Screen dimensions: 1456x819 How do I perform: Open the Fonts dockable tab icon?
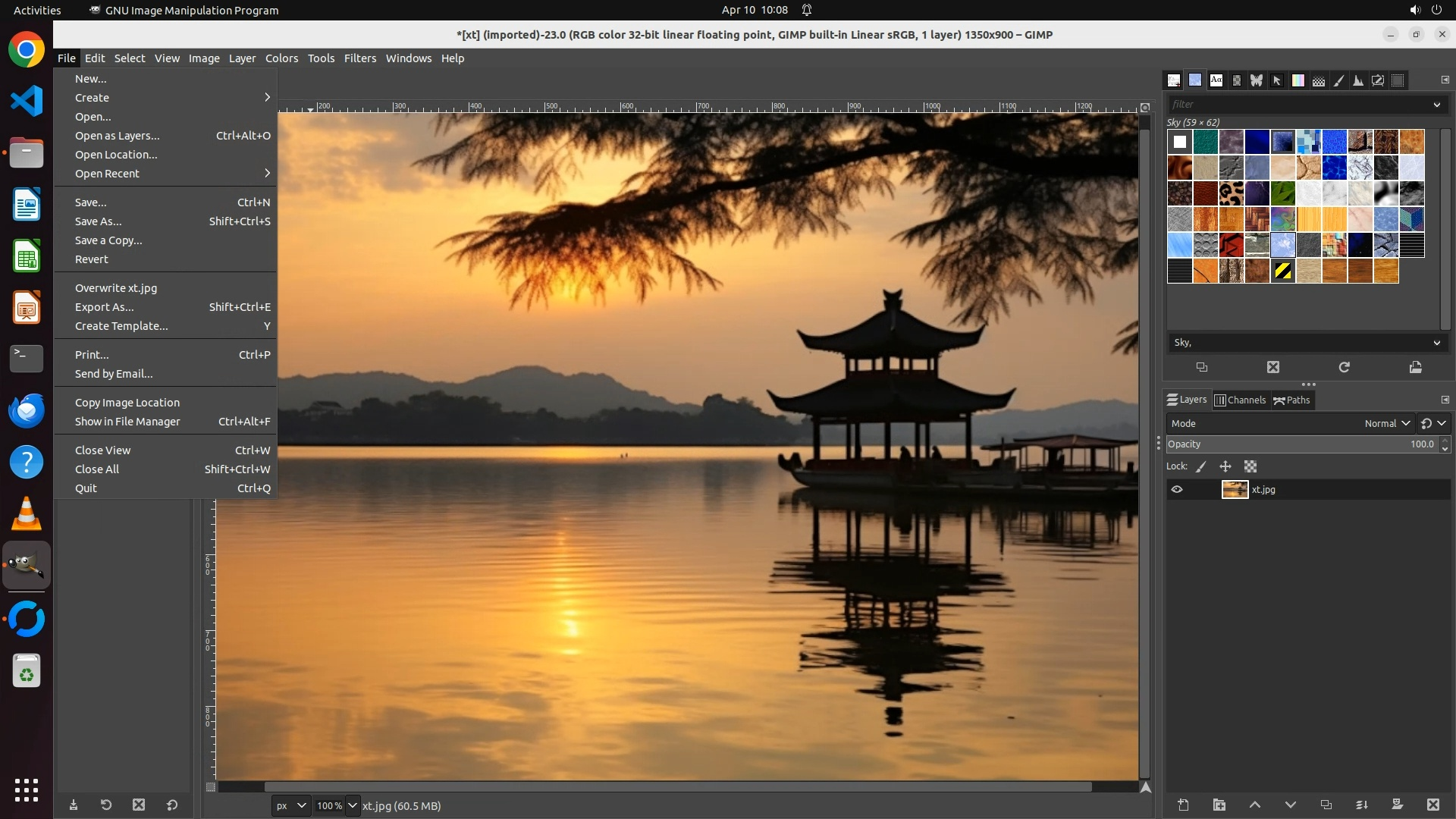pos(1216,80)
